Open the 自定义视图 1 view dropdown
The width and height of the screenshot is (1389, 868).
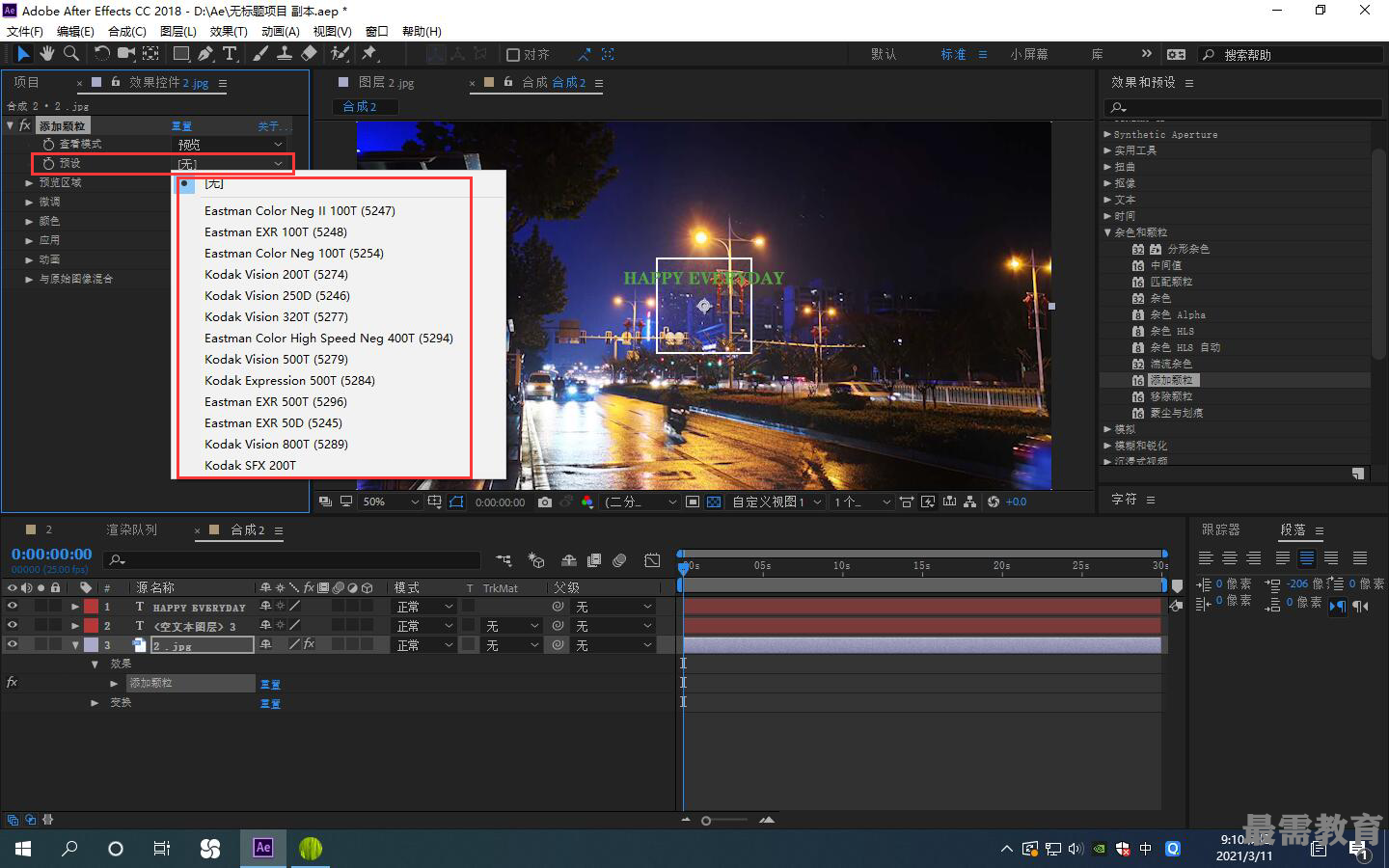[776, 502]
